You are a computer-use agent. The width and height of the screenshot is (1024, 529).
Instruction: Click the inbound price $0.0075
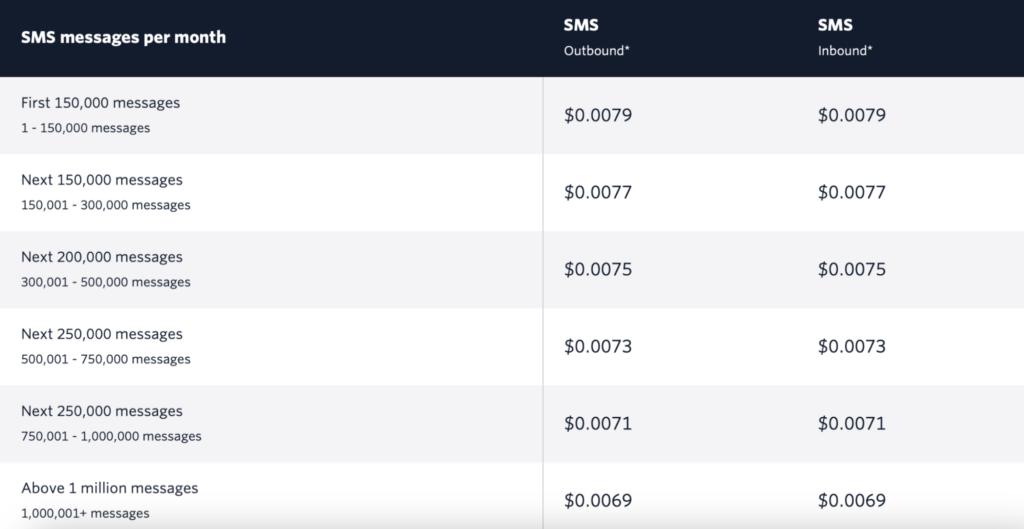(x=852, y=269)
